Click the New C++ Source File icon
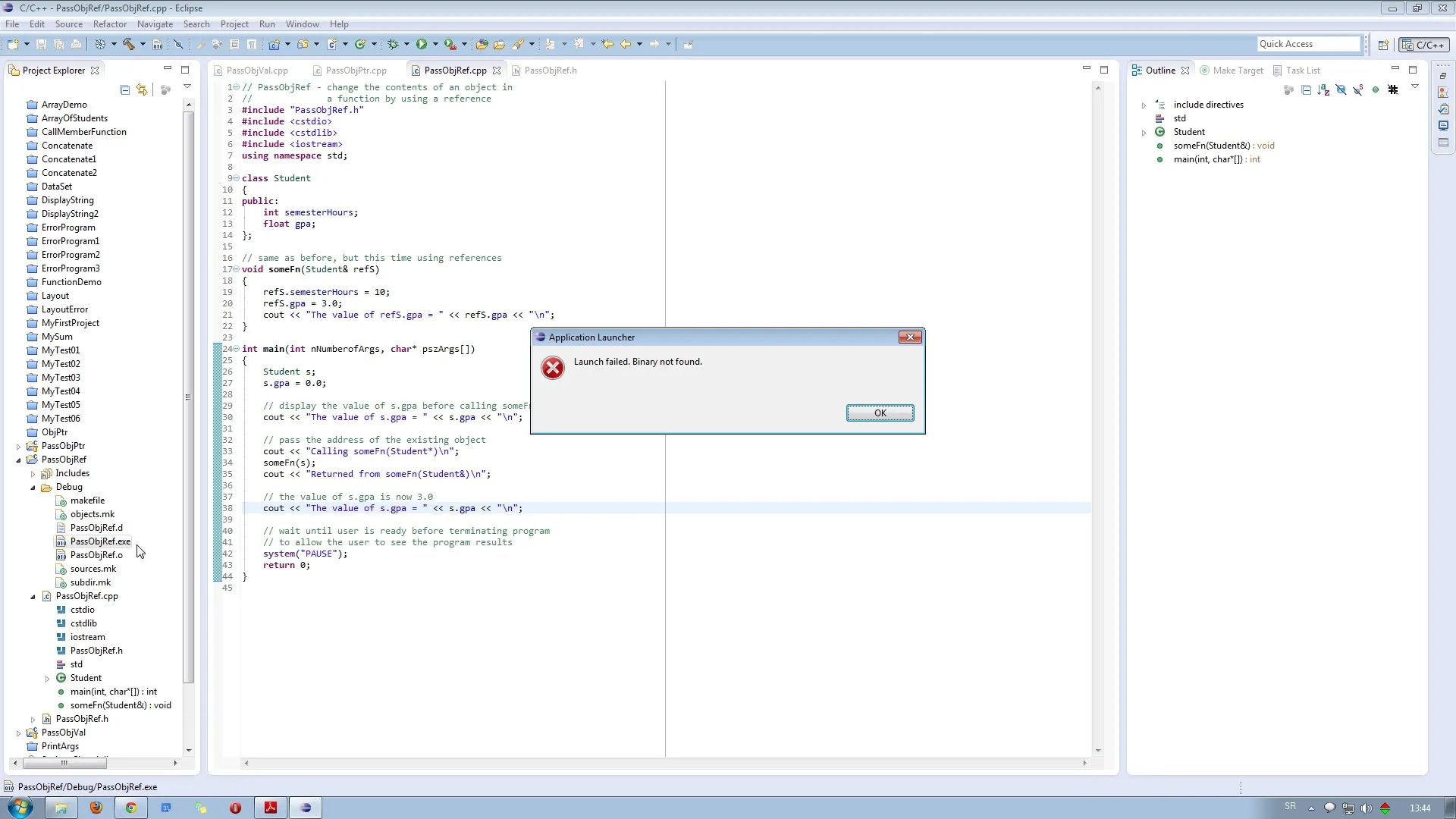The height and width of the screenshot is (819, 1456). pyautogui.click(x=331, y=44)
